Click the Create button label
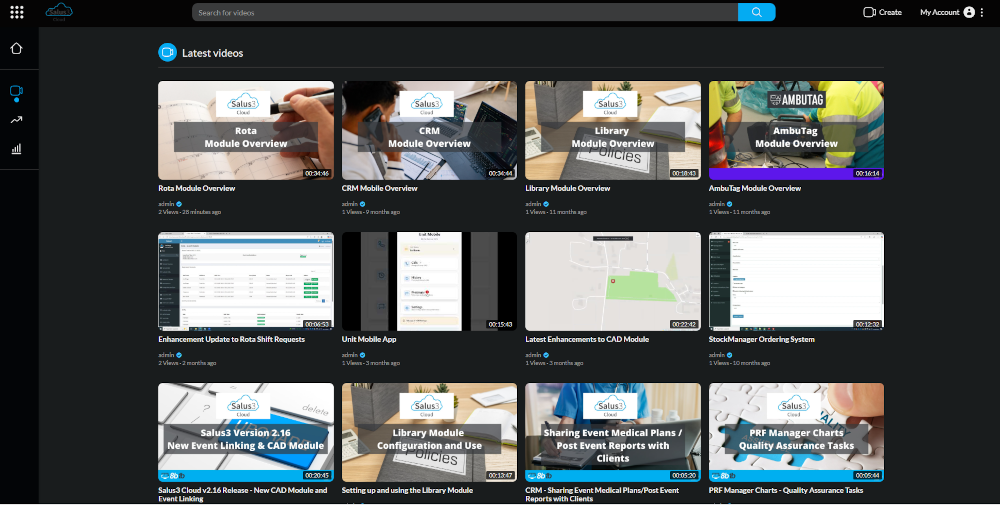1000x505 pixels. click(890, 12)
